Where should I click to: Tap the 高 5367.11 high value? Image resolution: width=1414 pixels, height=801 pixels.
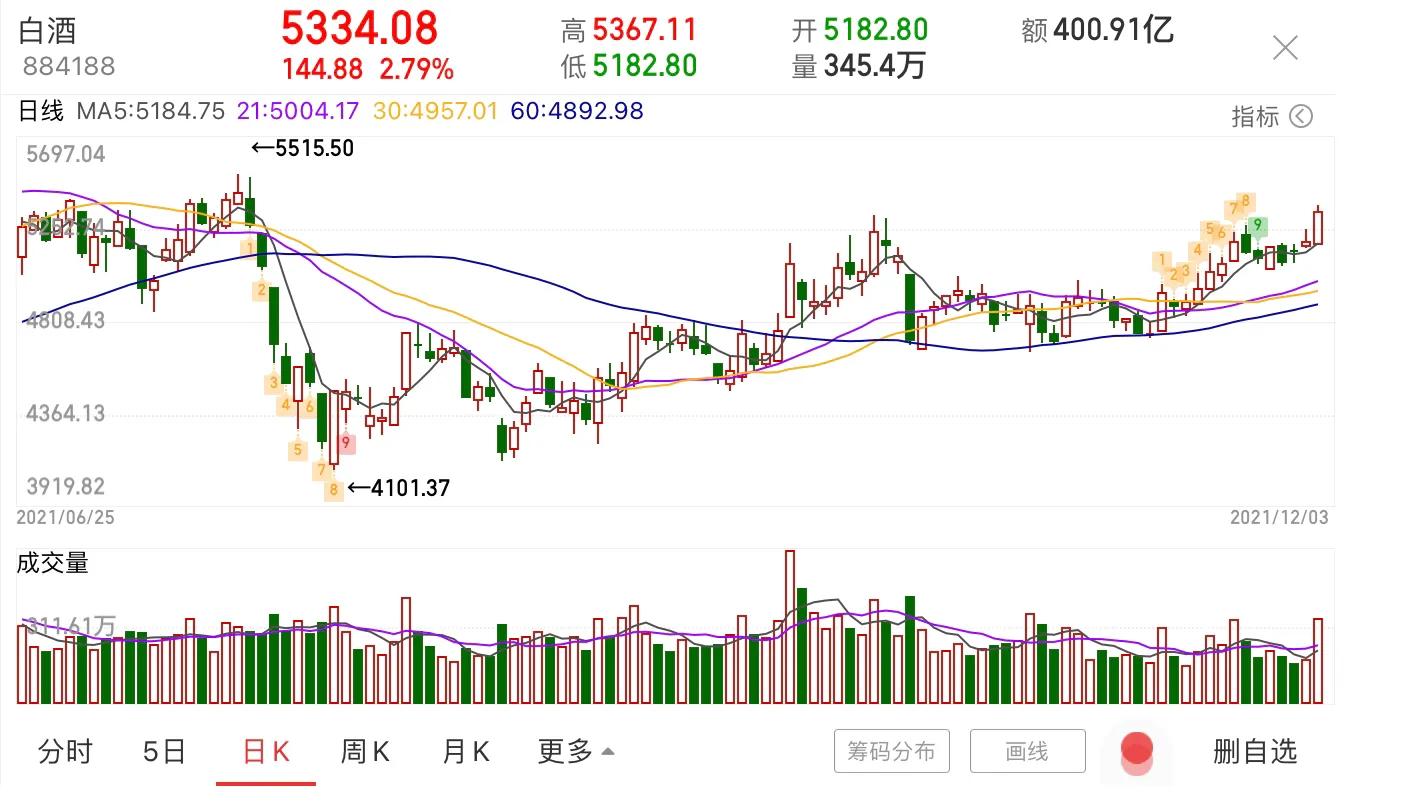point(629,30)
